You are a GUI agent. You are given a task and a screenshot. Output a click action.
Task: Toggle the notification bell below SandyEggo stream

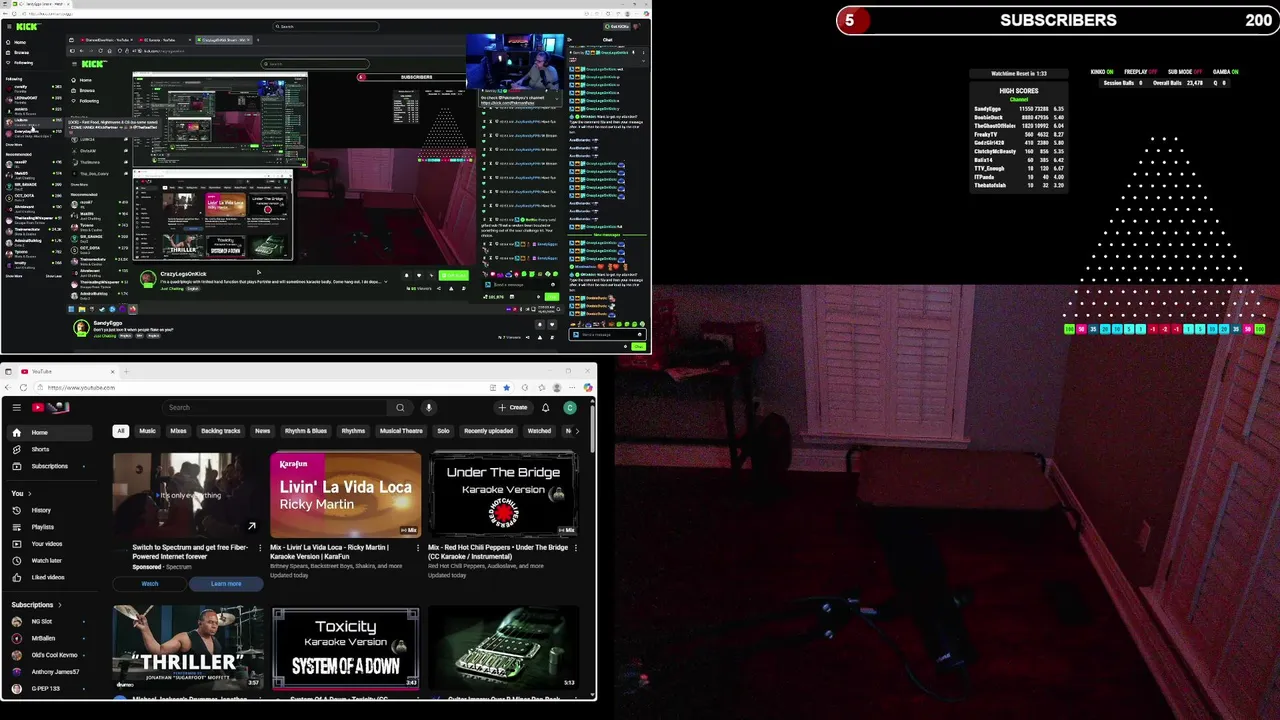coord(540,324)
